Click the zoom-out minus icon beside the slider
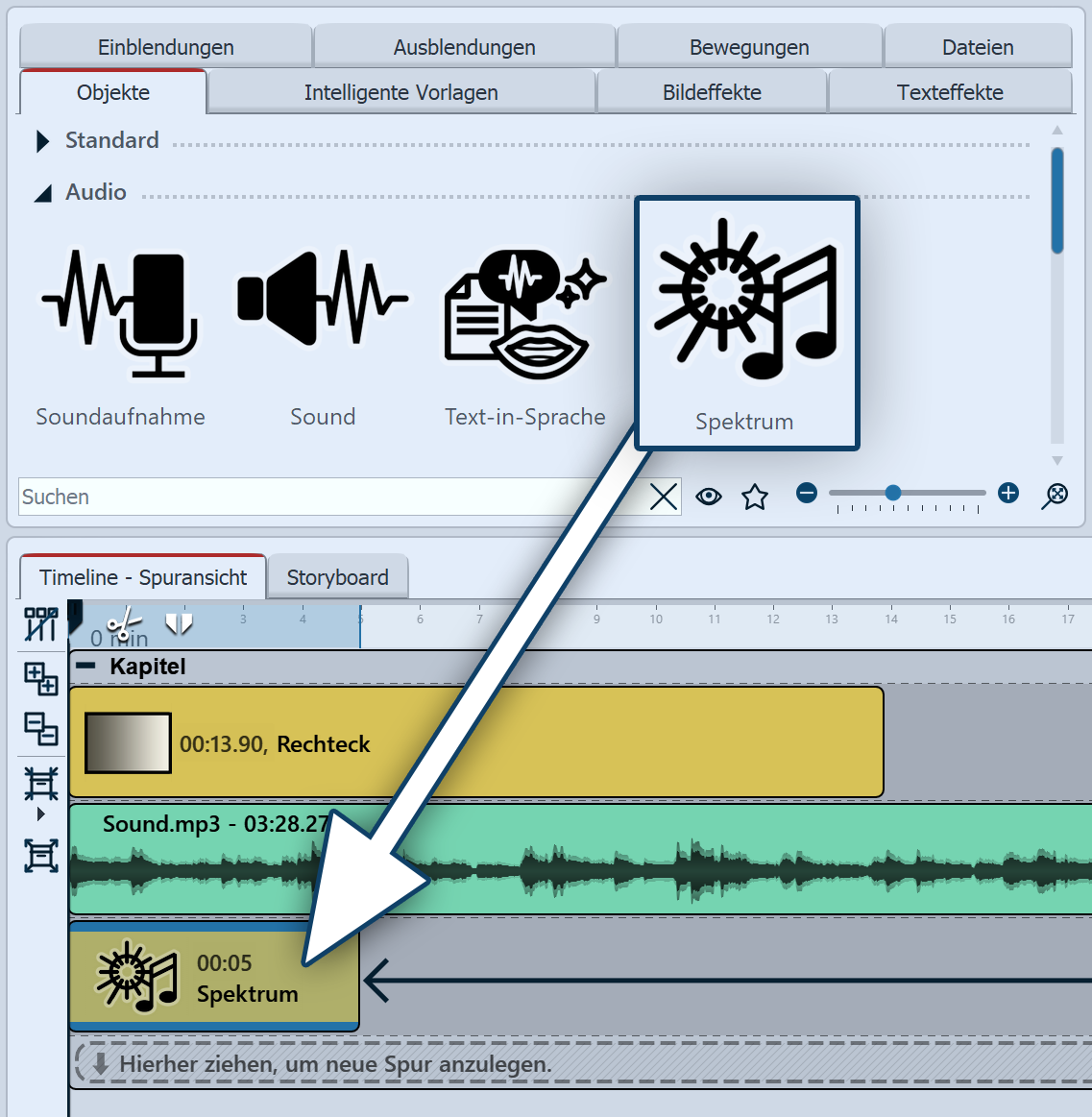This screenshot has width=1092, height=1117. 807,494
